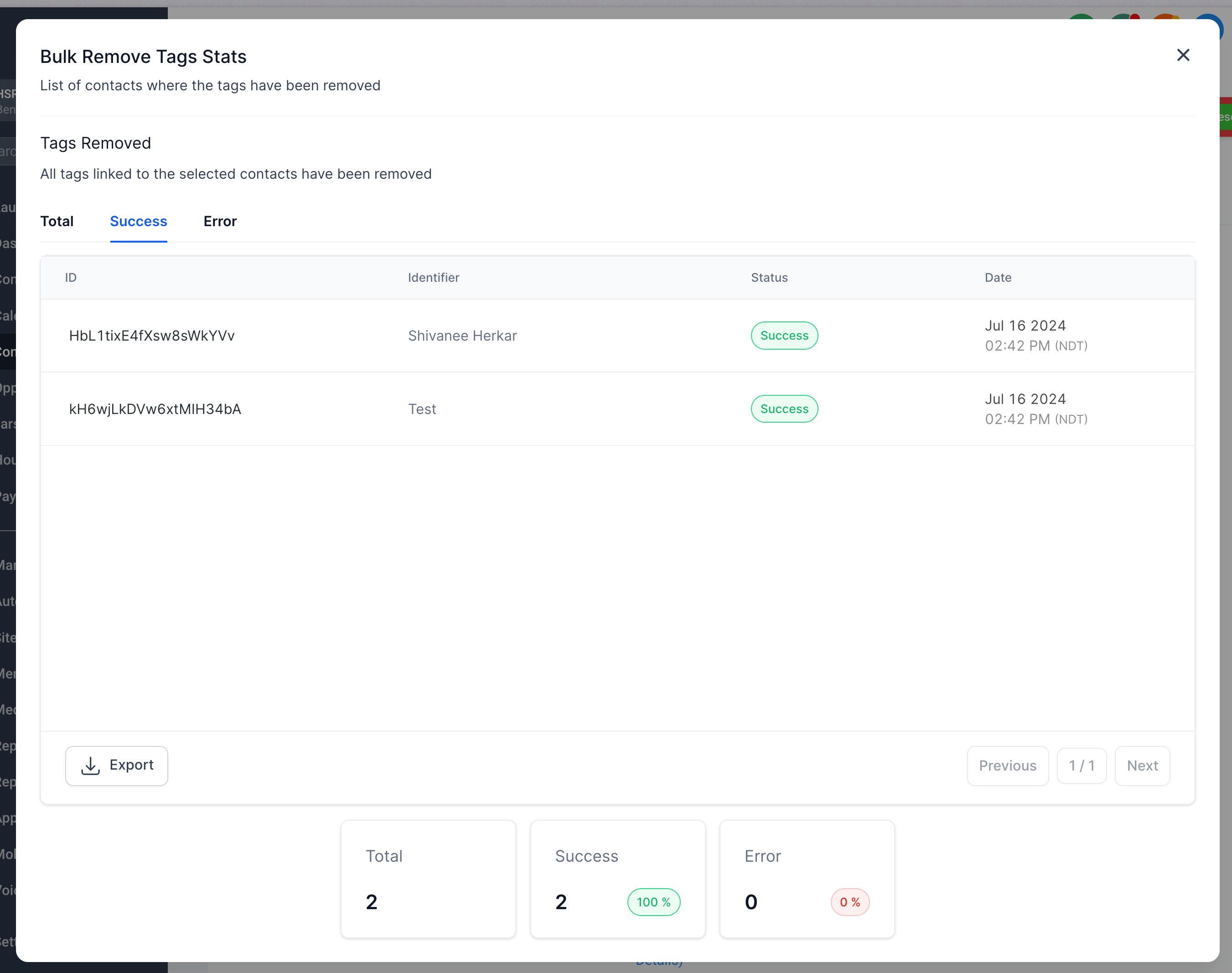This screenshot has height=973, width=1232.
Task: Click Shivanee Herkar identifier link
Action: click(462, 335)
